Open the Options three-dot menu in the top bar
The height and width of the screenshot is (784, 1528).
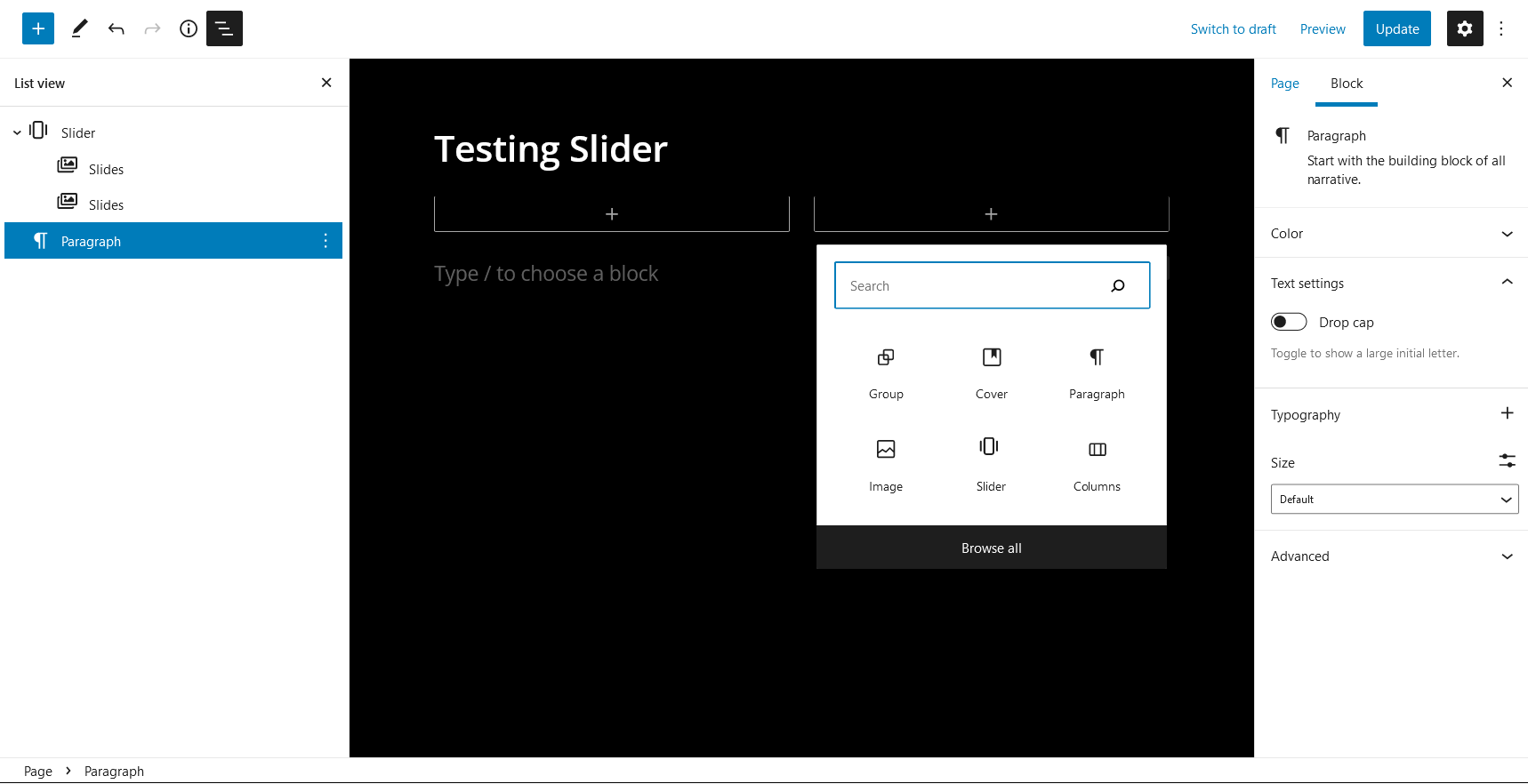(x=1501, y=28)
